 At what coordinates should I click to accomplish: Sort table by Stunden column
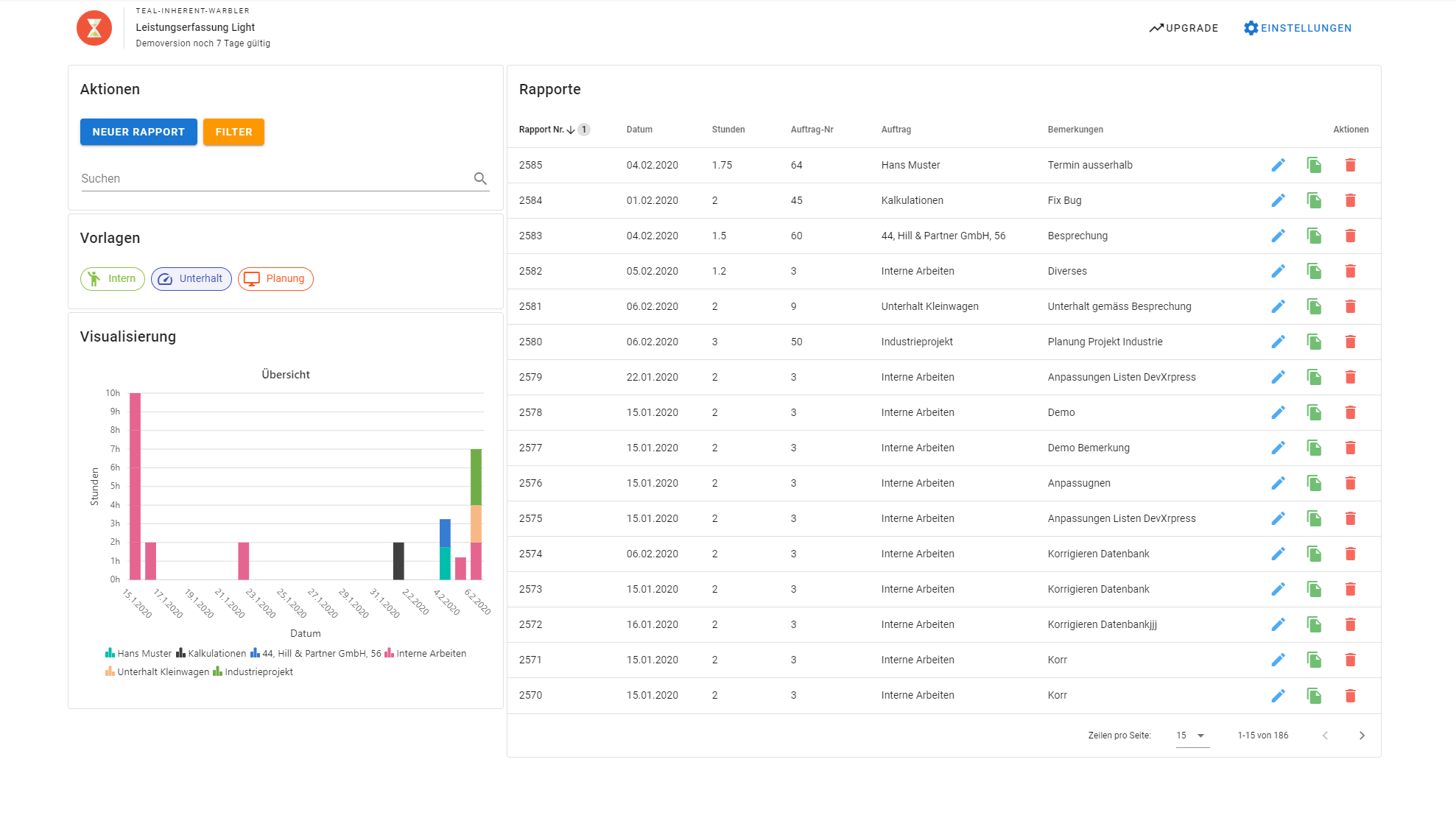point(728,130)
